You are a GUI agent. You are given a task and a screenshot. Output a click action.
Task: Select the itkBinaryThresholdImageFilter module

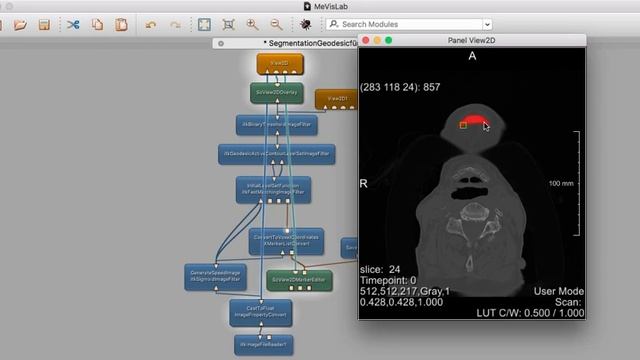click(x=277, y=125)
